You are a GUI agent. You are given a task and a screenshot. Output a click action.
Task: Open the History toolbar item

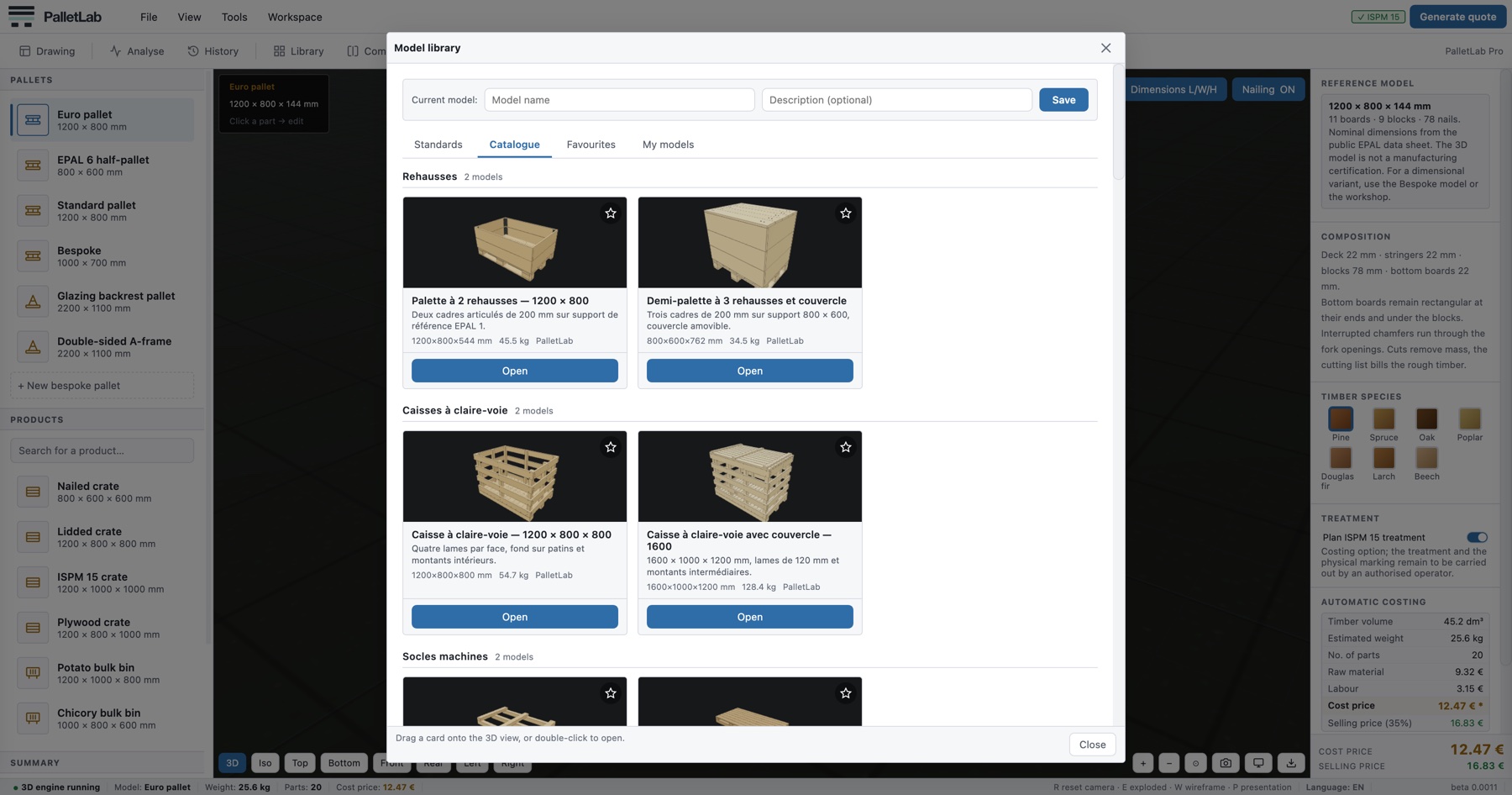click(213, 51)
